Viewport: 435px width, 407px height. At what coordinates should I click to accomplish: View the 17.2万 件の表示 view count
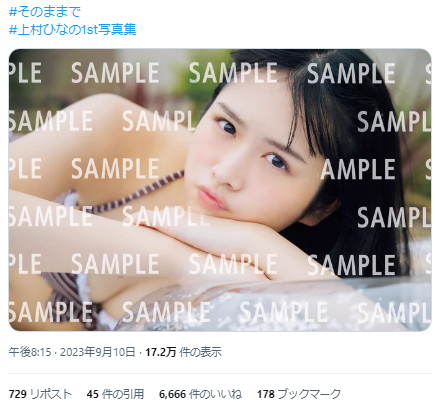[183, 352]
